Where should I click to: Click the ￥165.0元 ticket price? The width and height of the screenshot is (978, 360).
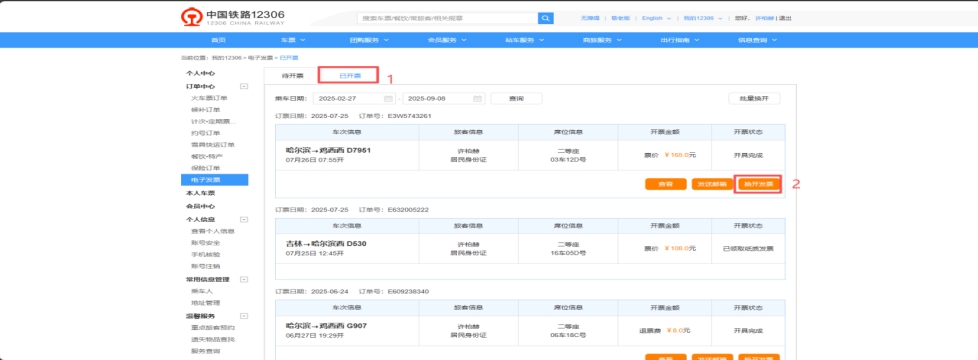[680, 155]
